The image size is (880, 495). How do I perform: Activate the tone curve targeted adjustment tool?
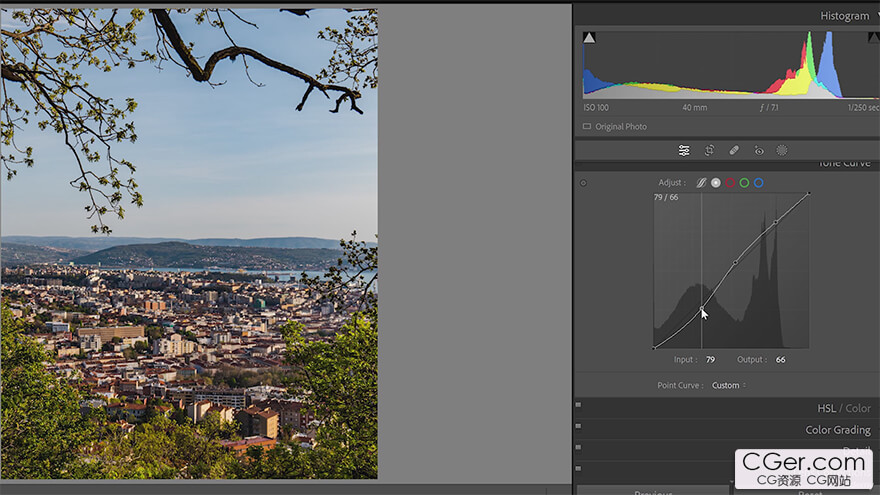coord(583,183)
